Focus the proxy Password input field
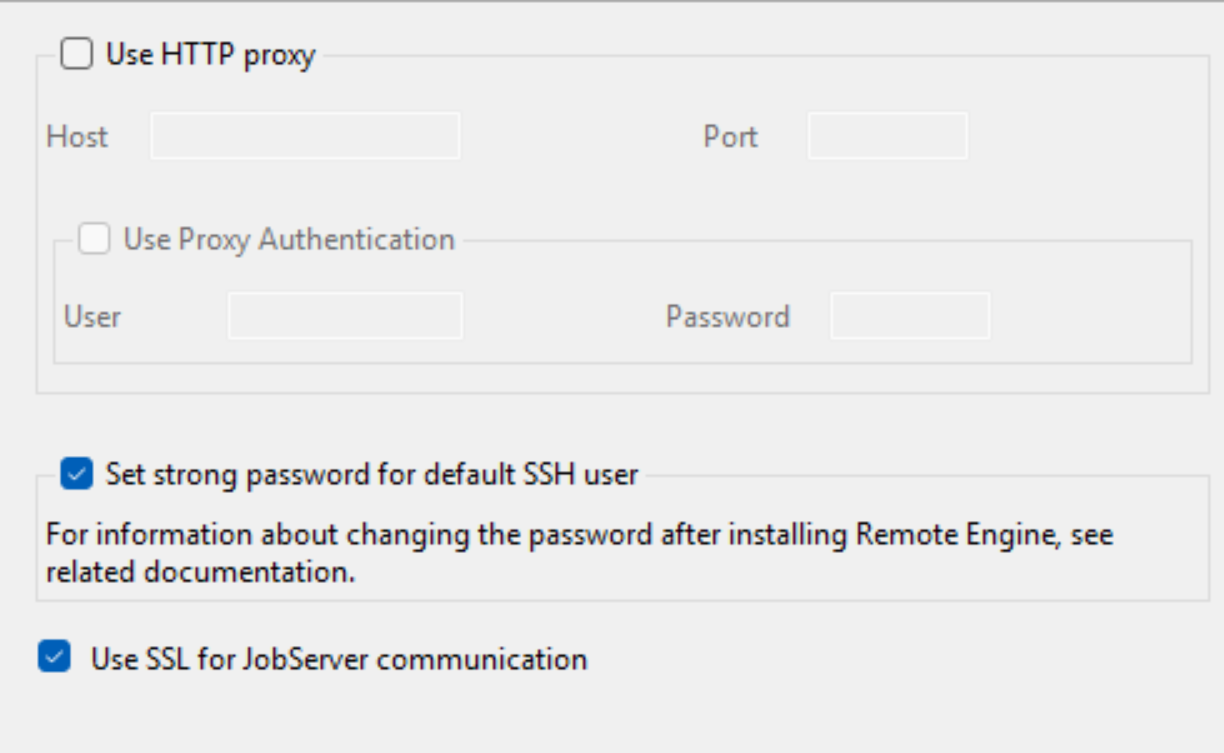This screenshot has height=753, width=1224. 910,316
